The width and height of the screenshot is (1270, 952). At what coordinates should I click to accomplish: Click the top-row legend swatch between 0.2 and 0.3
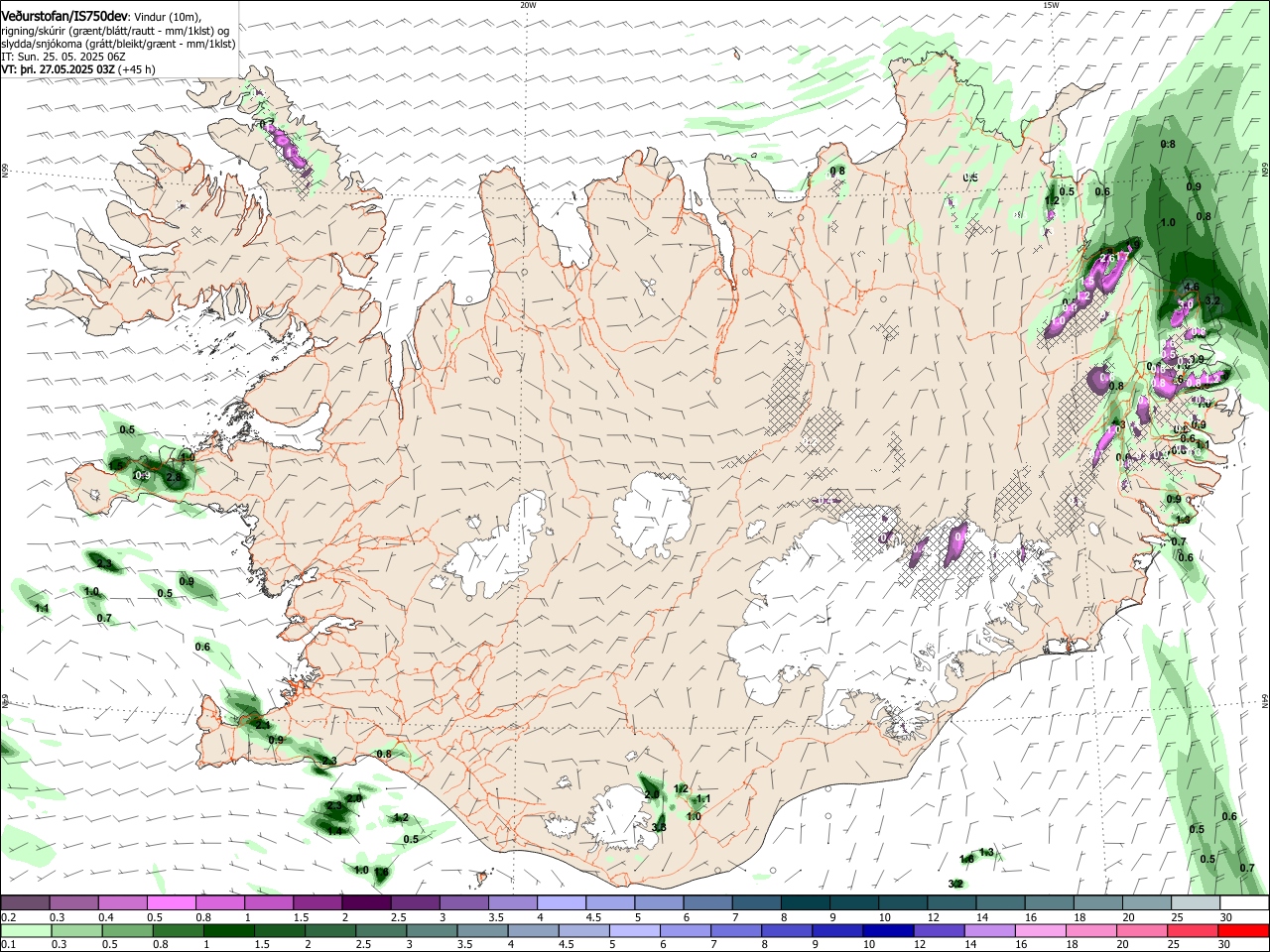[x=26, y=903]
